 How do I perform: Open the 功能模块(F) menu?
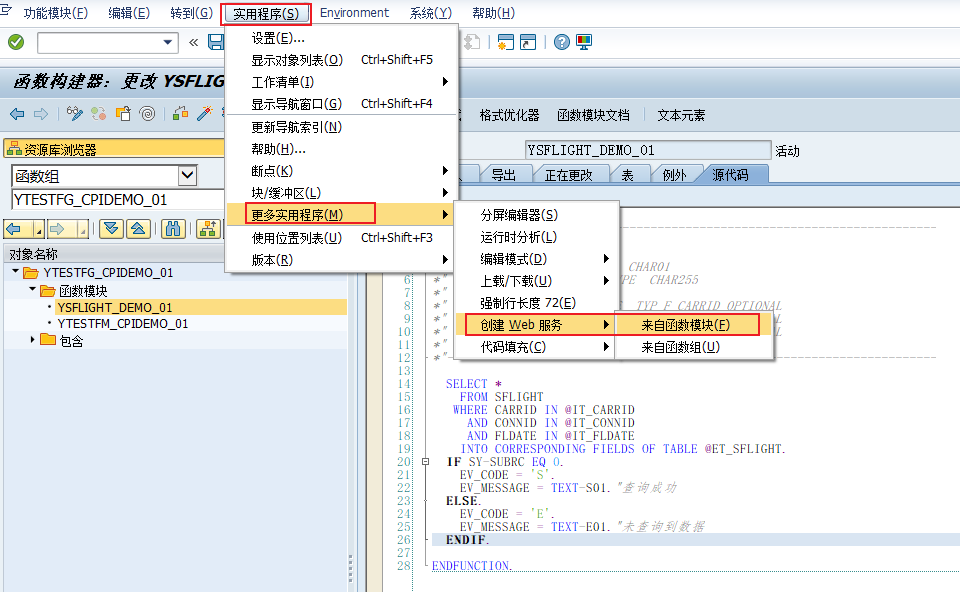coord(56,13)
